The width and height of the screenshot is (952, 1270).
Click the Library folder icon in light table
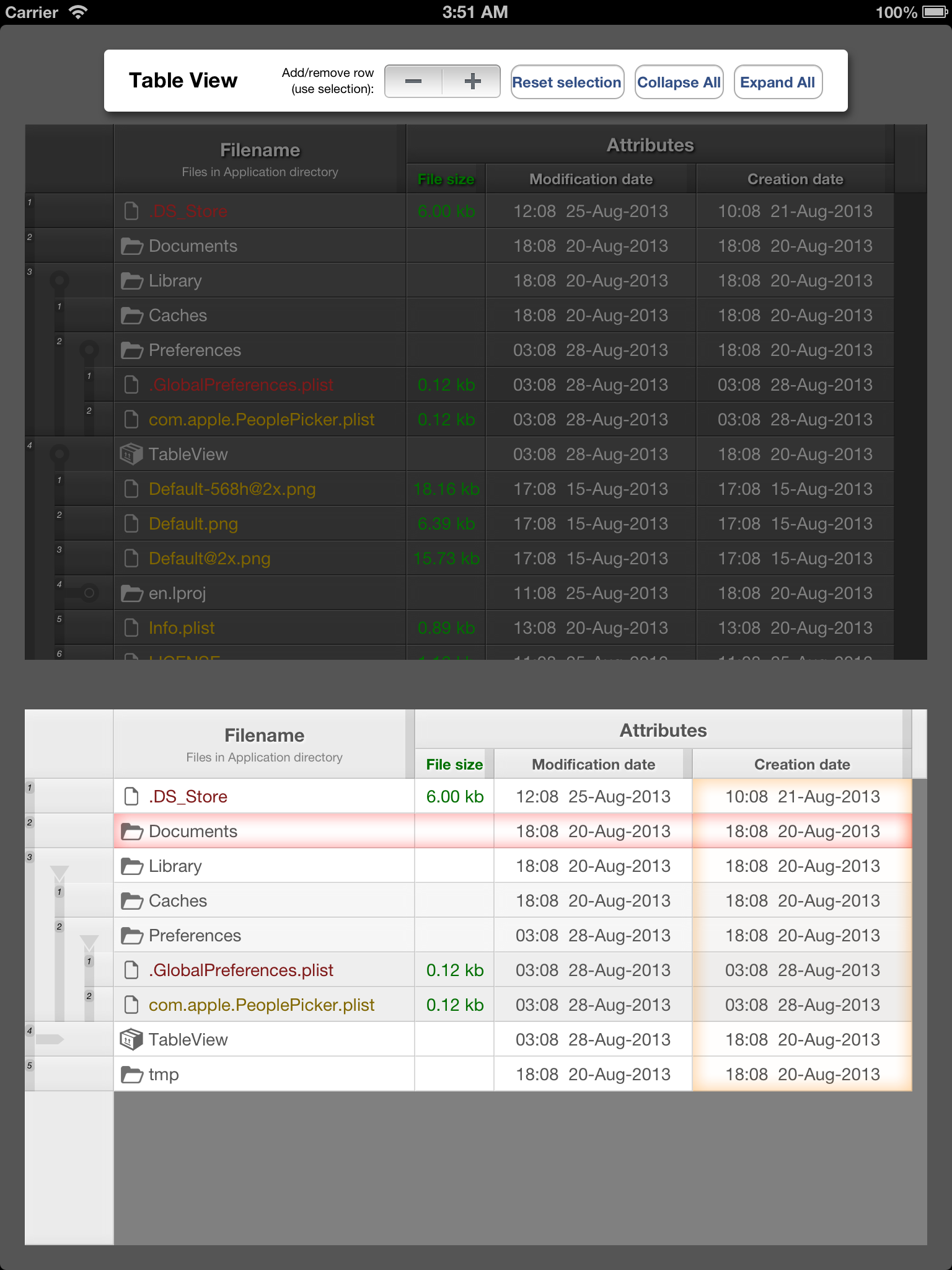point(131,866)
